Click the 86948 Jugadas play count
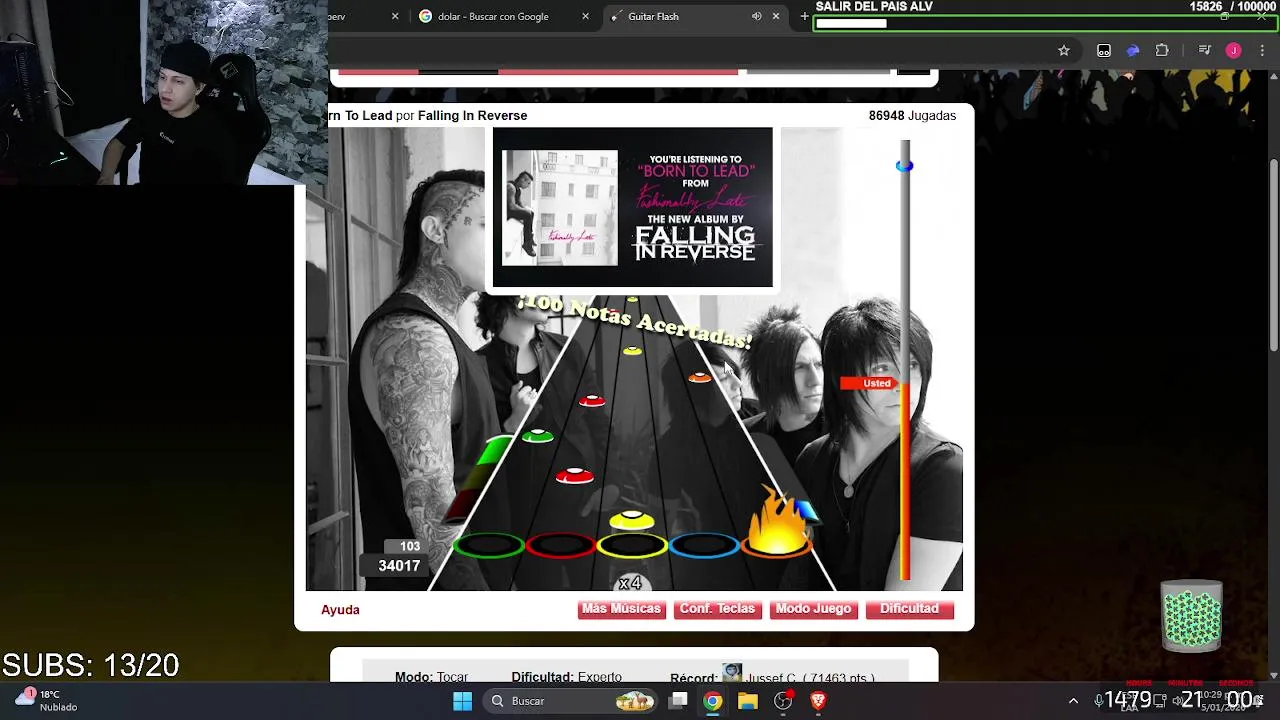This screenshot has height=720, width=1280. (x=912, y=115)
